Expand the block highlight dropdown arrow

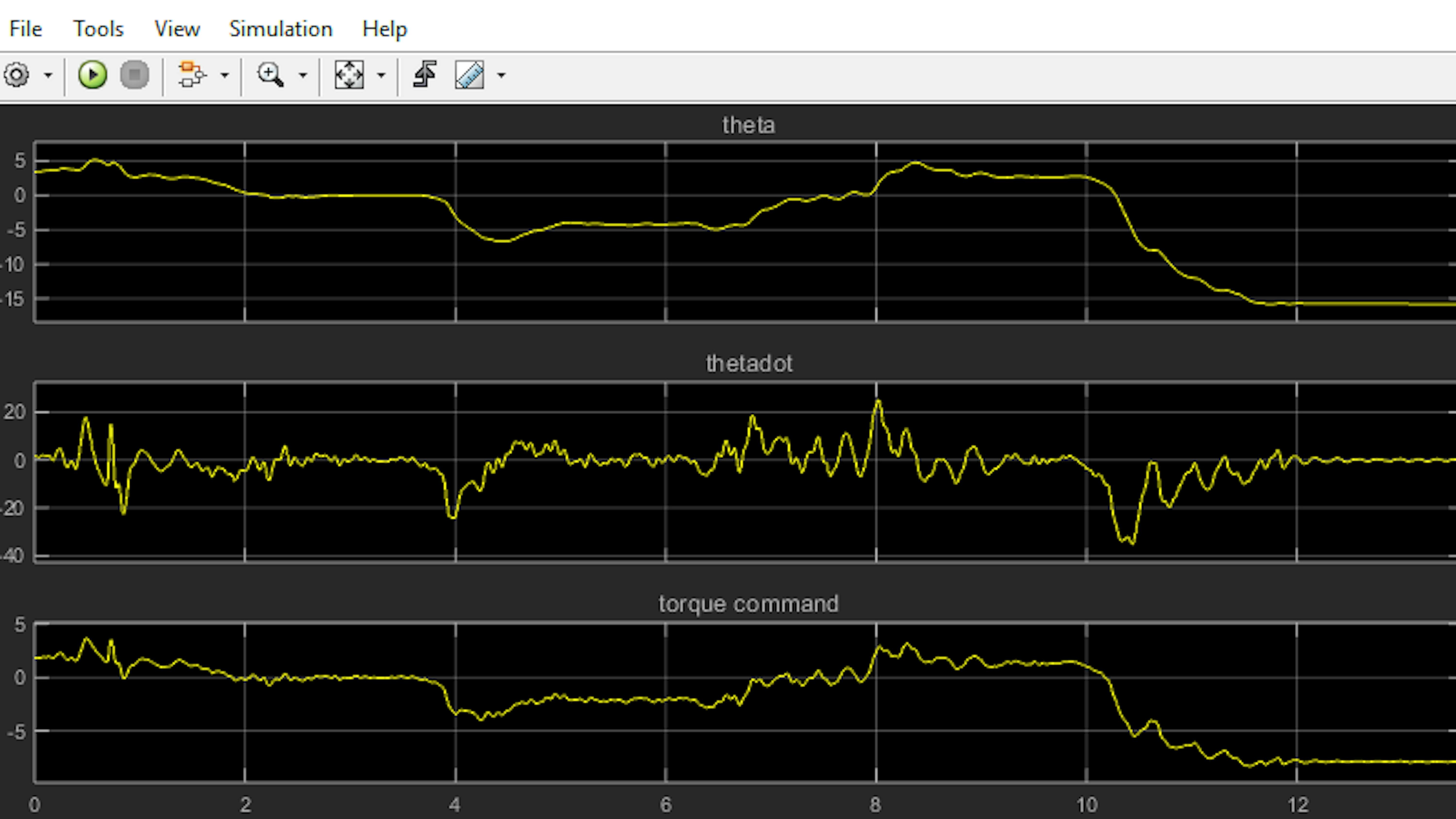click(224, 75)
